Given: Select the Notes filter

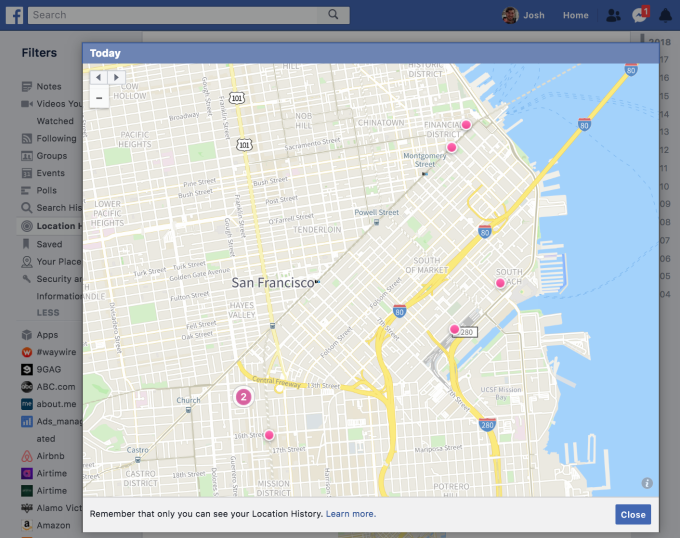Looking at the screenshot, I should 49,86.
